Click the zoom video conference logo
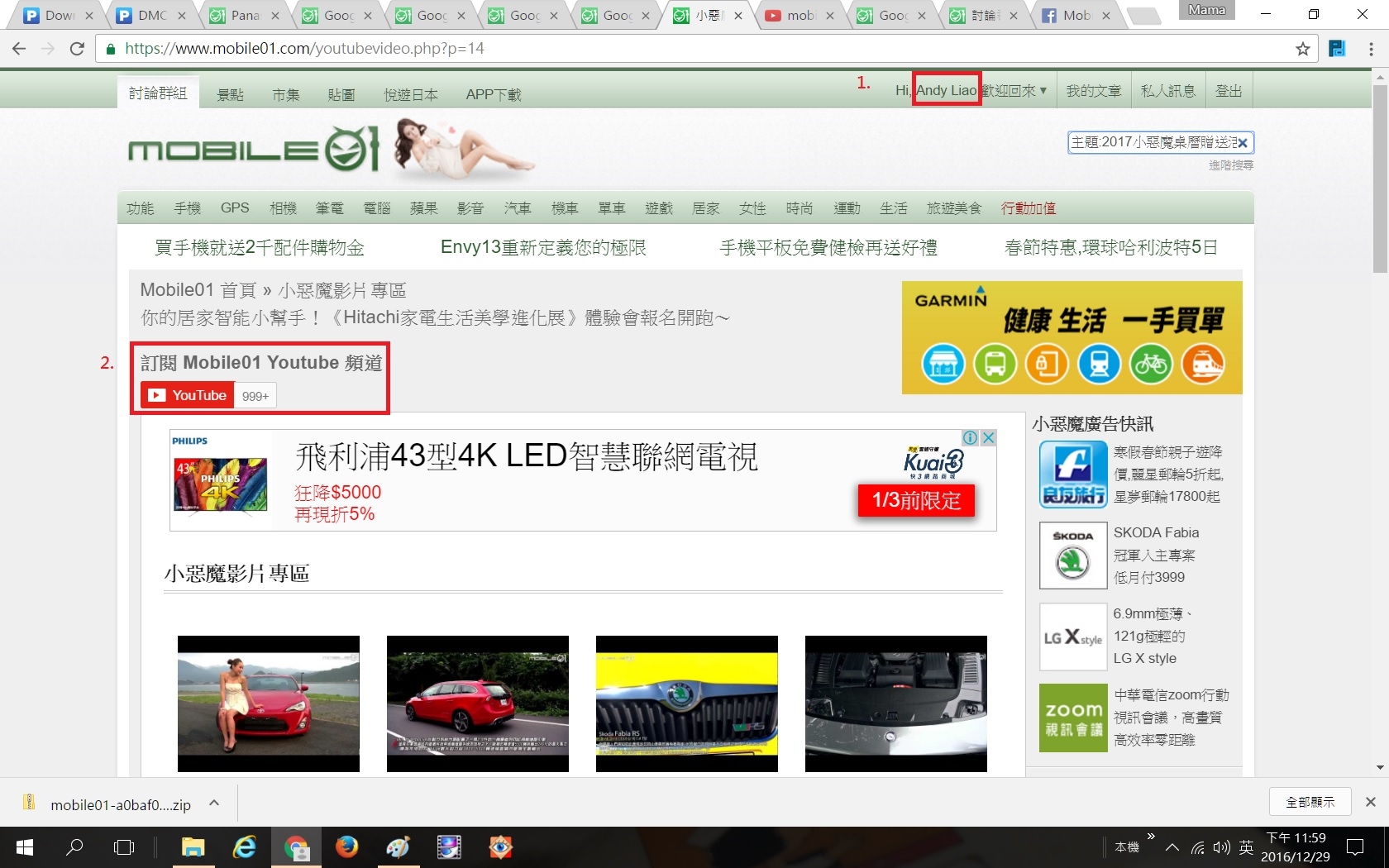1389x868 pixels. 1072,718
